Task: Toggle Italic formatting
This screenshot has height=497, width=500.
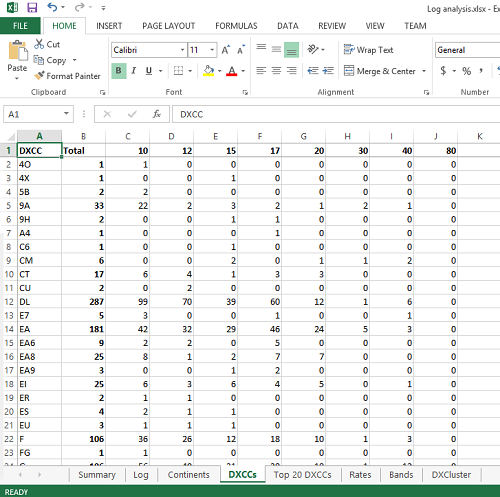Action: point(134,71)
